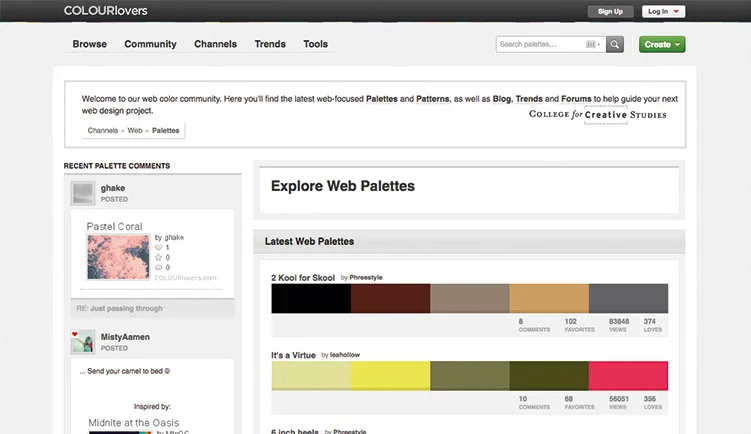Select bright yellow swatch in It's a Virtue

[390, 376]
